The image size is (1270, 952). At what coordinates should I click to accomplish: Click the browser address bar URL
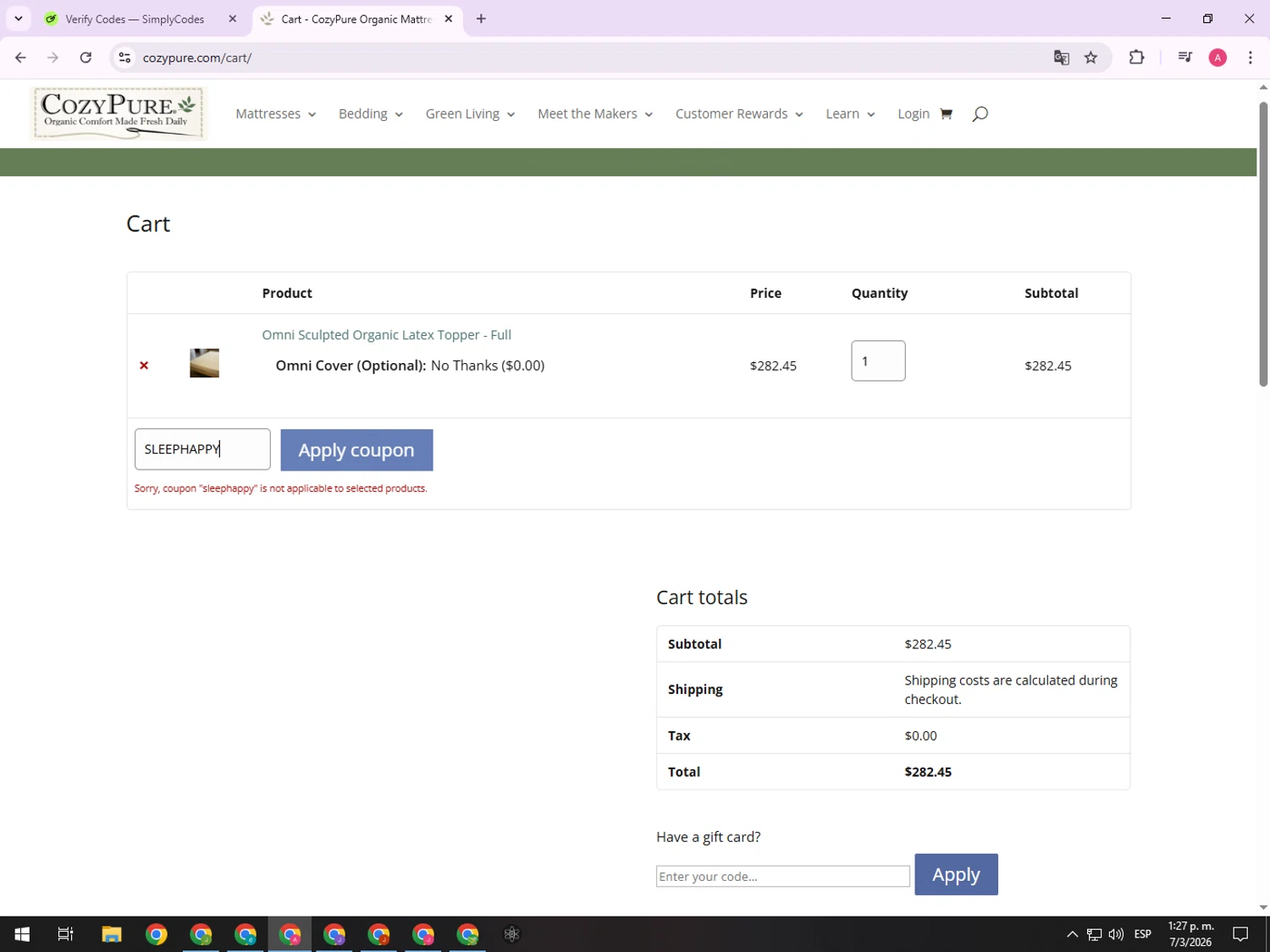pos(197,58)
